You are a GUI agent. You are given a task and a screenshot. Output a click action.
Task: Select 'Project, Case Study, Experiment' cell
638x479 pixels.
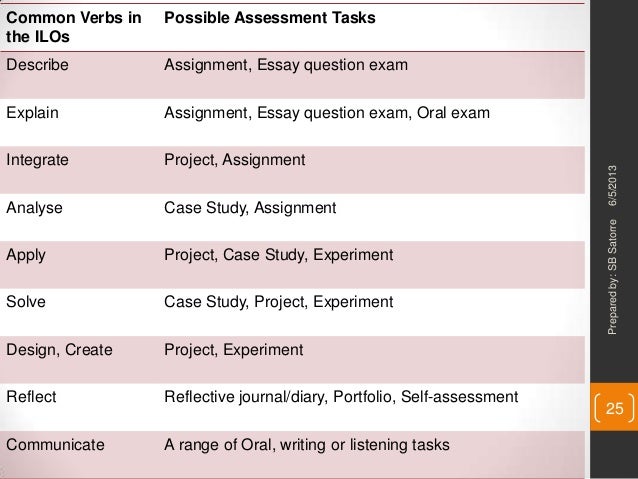pos(278,255)
